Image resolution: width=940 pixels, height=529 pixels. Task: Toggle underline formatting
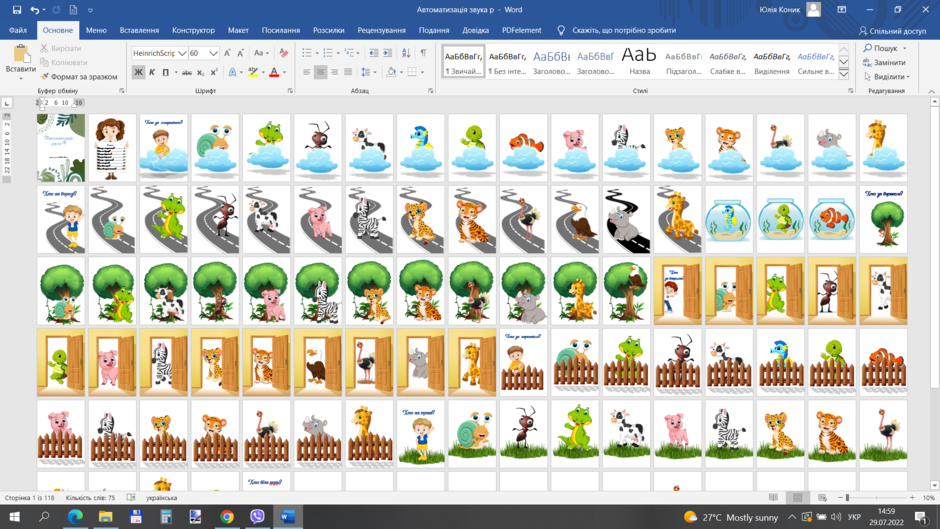click(165, 73)
